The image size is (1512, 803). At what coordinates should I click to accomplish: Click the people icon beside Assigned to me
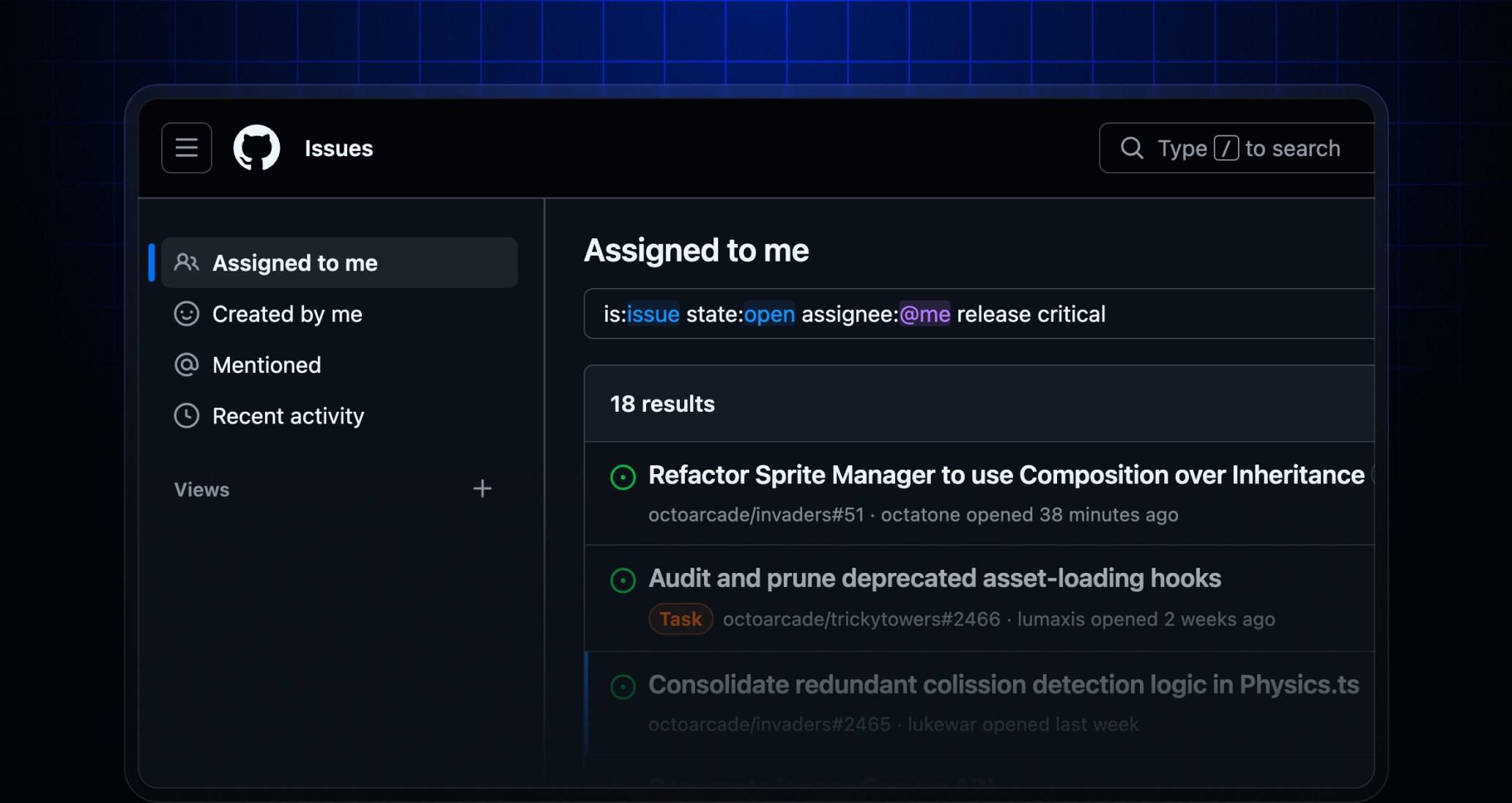[187, 263]
